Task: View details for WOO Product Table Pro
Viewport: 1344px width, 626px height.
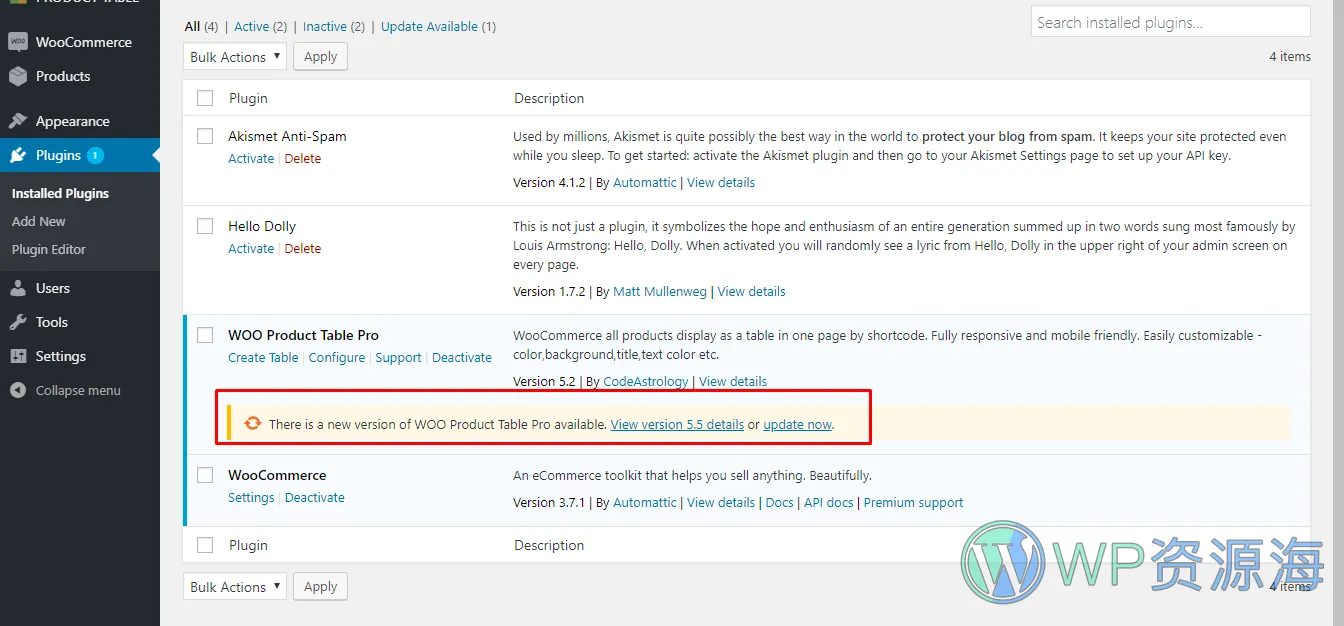Action: pos(733,381)
